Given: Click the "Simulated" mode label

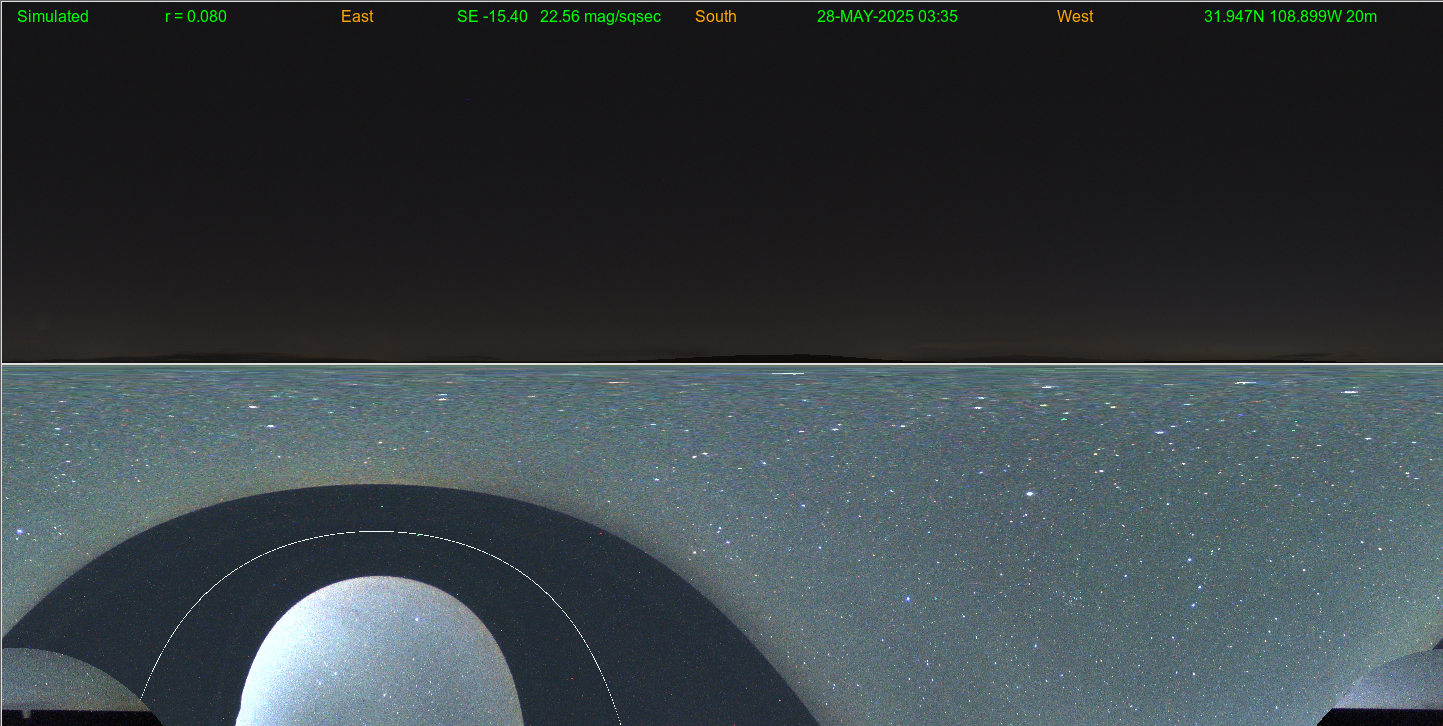Looking at the screenshot, I should pos(53,17).
